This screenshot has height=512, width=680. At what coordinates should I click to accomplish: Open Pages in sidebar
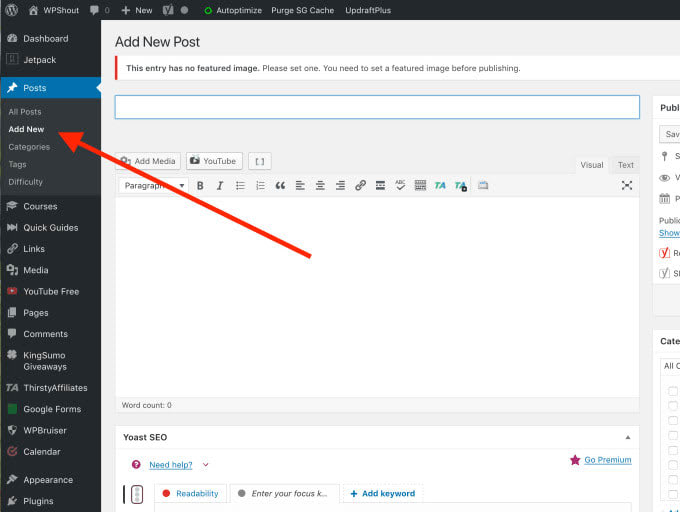[x=36, y=313]
